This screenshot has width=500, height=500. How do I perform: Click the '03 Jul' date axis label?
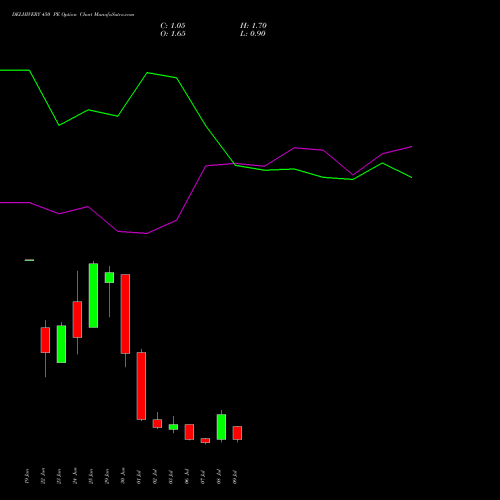(171, 477)
